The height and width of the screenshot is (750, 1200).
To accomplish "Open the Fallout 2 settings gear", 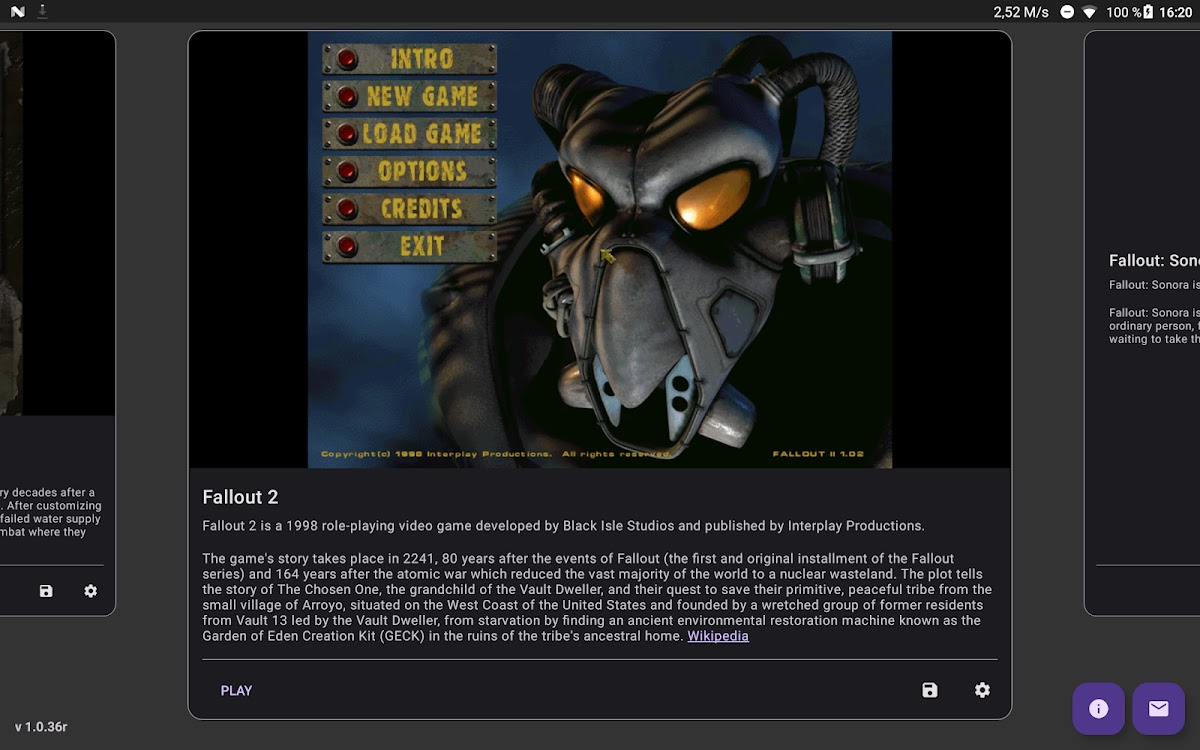I will click(982, 690).
